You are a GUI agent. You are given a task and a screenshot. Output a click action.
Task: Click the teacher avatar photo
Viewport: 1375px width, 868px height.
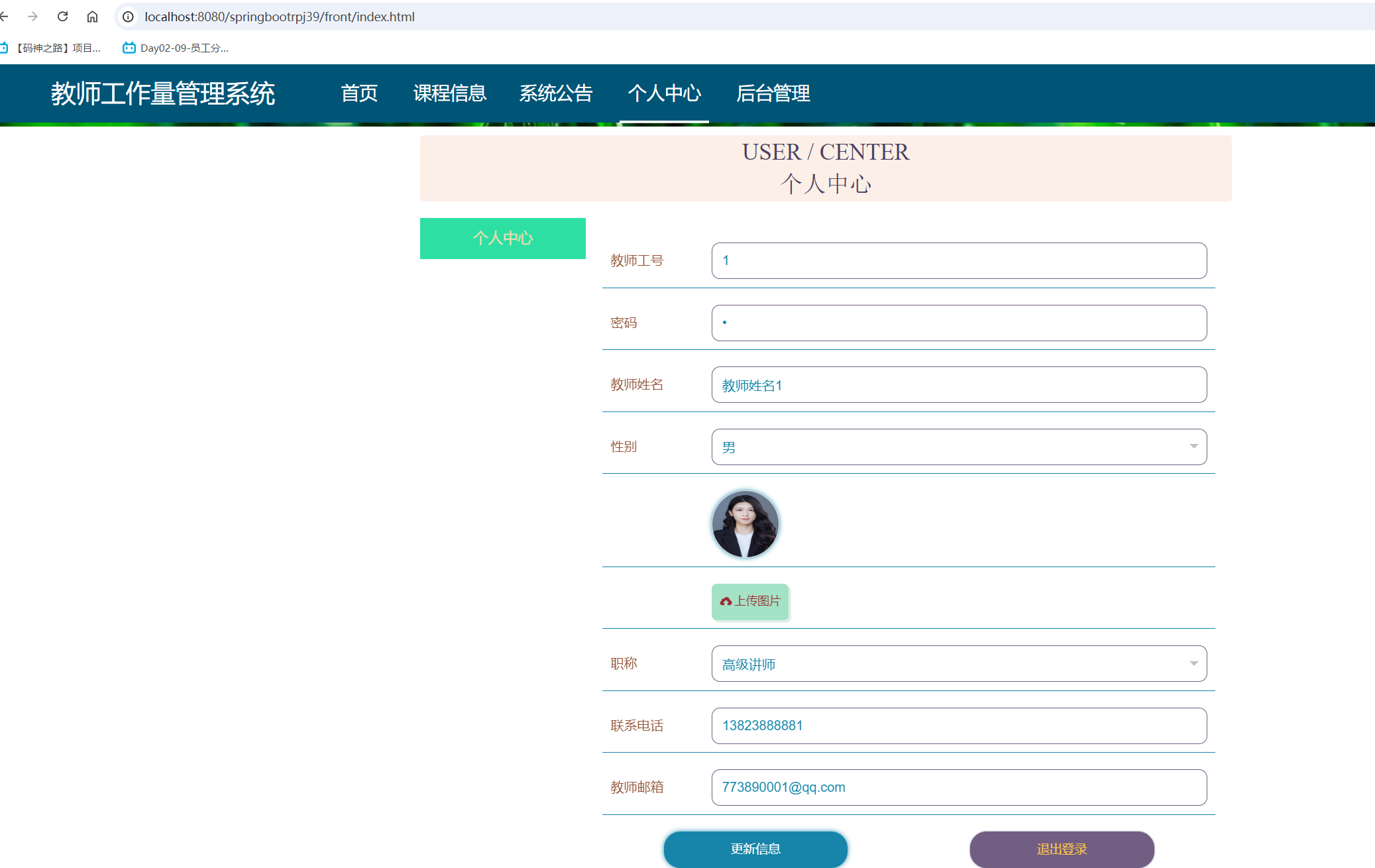click(x=745, y=523)
